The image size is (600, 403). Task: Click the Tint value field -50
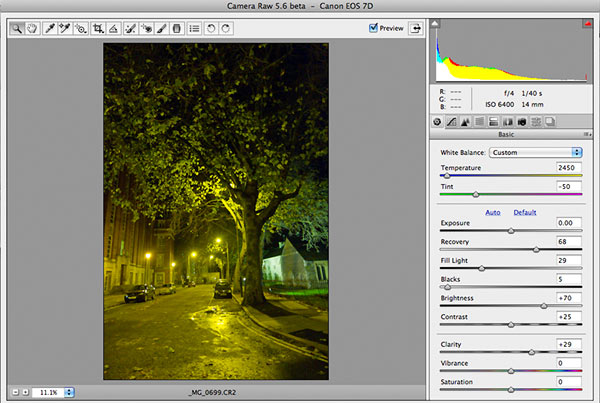point(569,186)
